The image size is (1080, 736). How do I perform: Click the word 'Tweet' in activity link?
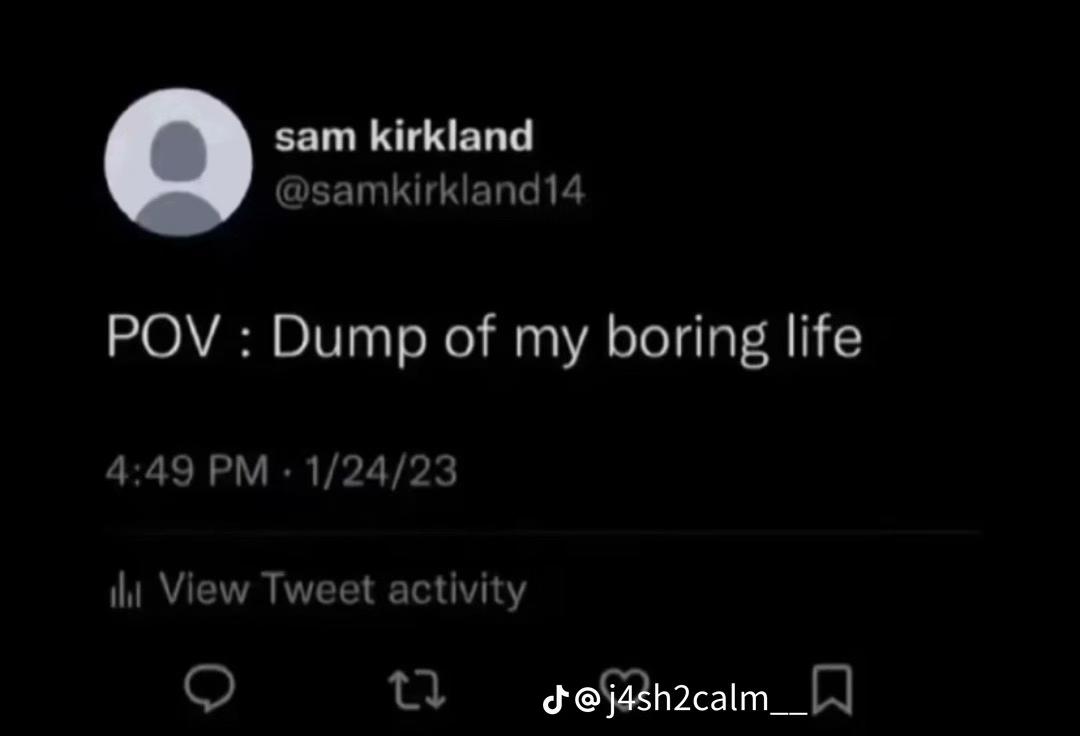coord(318,589)
